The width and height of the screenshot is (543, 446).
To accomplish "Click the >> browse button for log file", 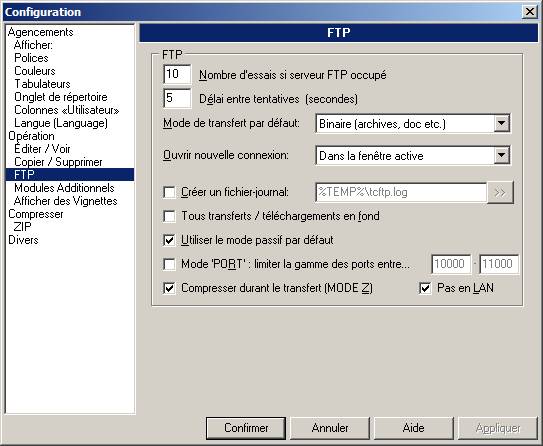I will 500,193.
